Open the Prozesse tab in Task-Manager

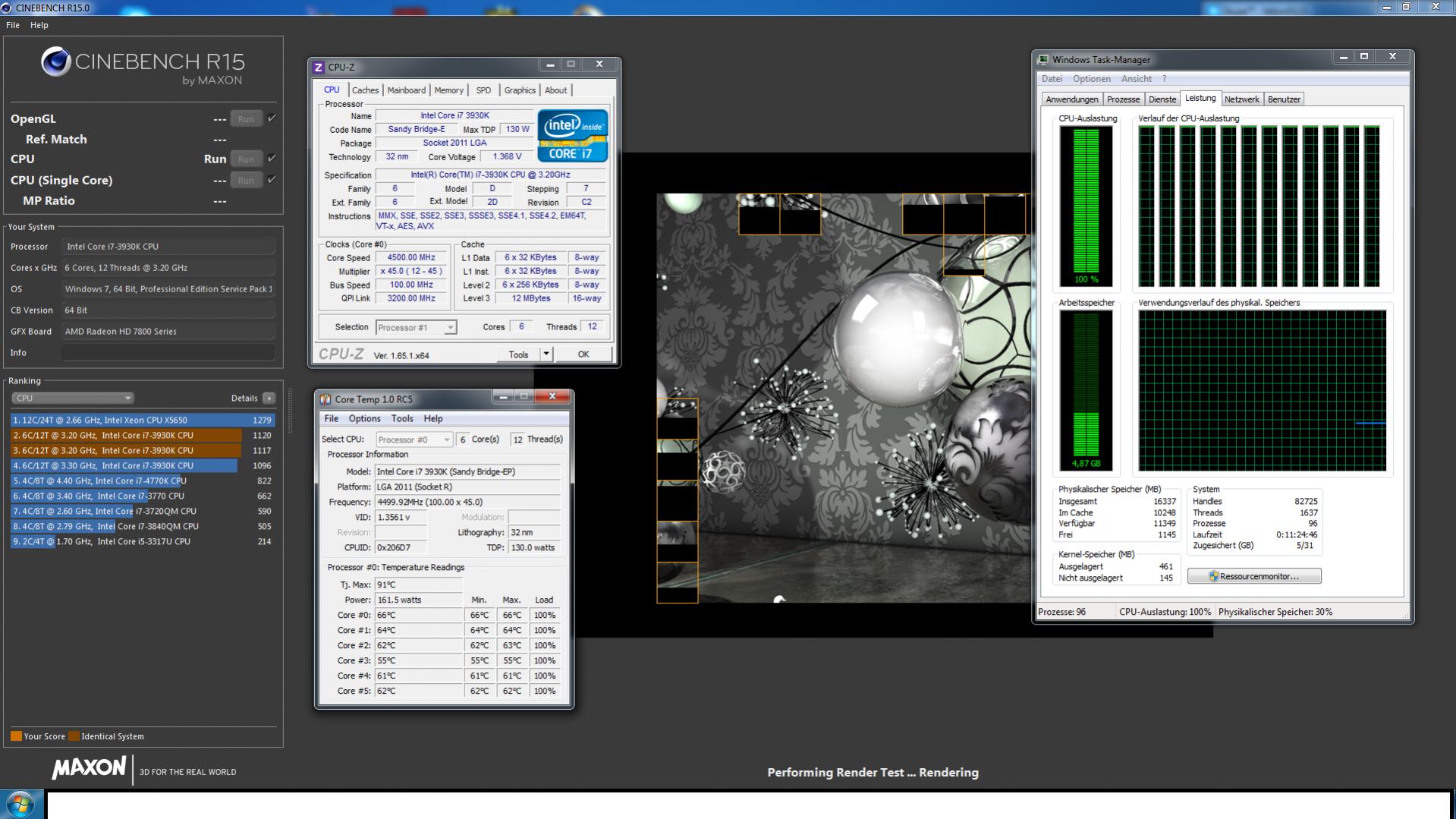click(1123, 99)
